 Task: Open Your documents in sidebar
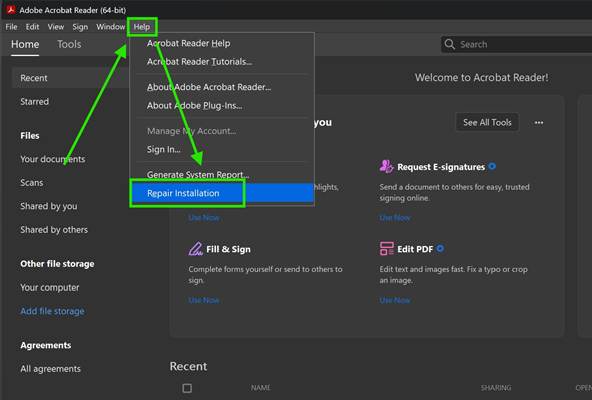click(52, 159)
